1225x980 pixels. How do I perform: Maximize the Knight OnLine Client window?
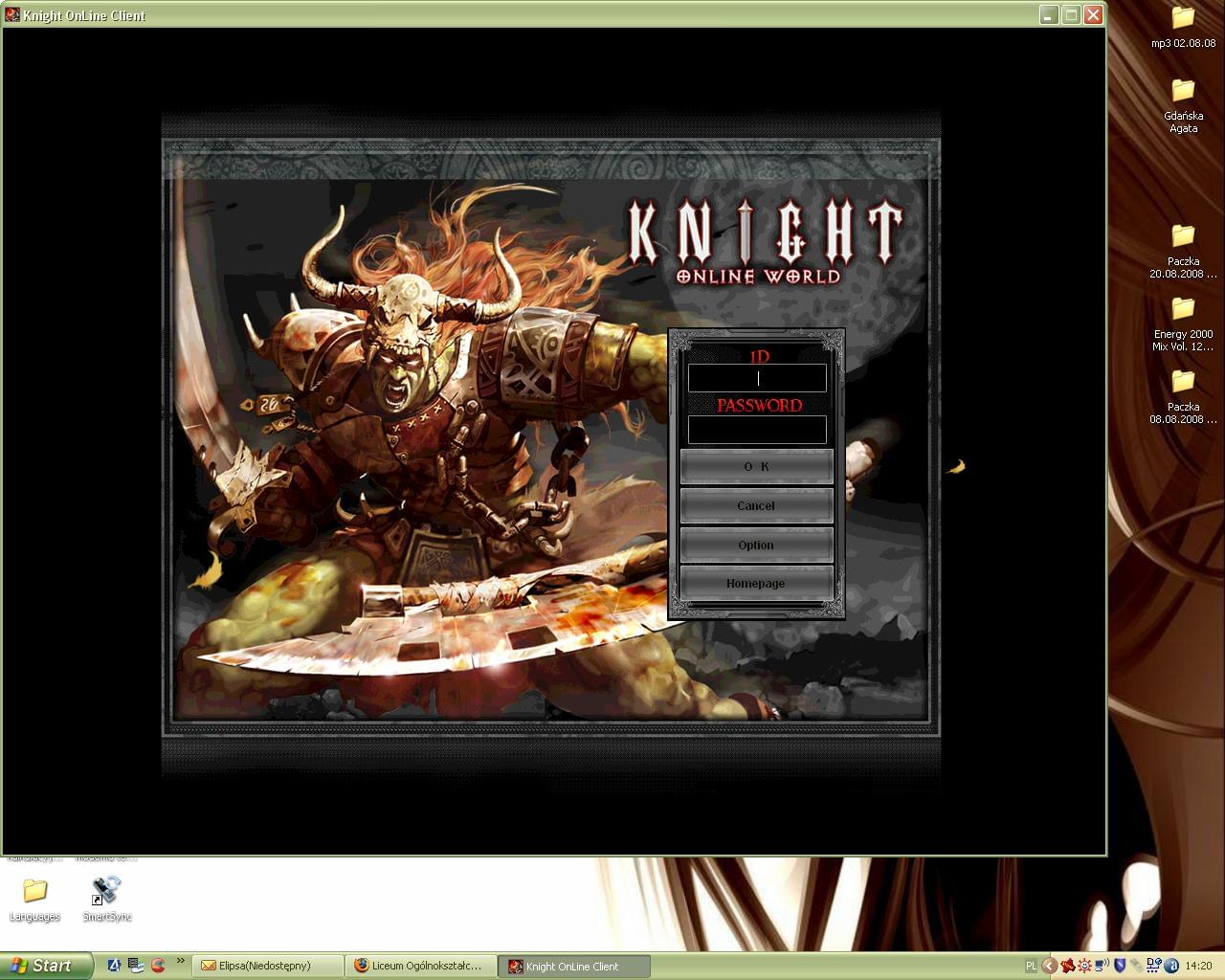[x=1071, y=14]
